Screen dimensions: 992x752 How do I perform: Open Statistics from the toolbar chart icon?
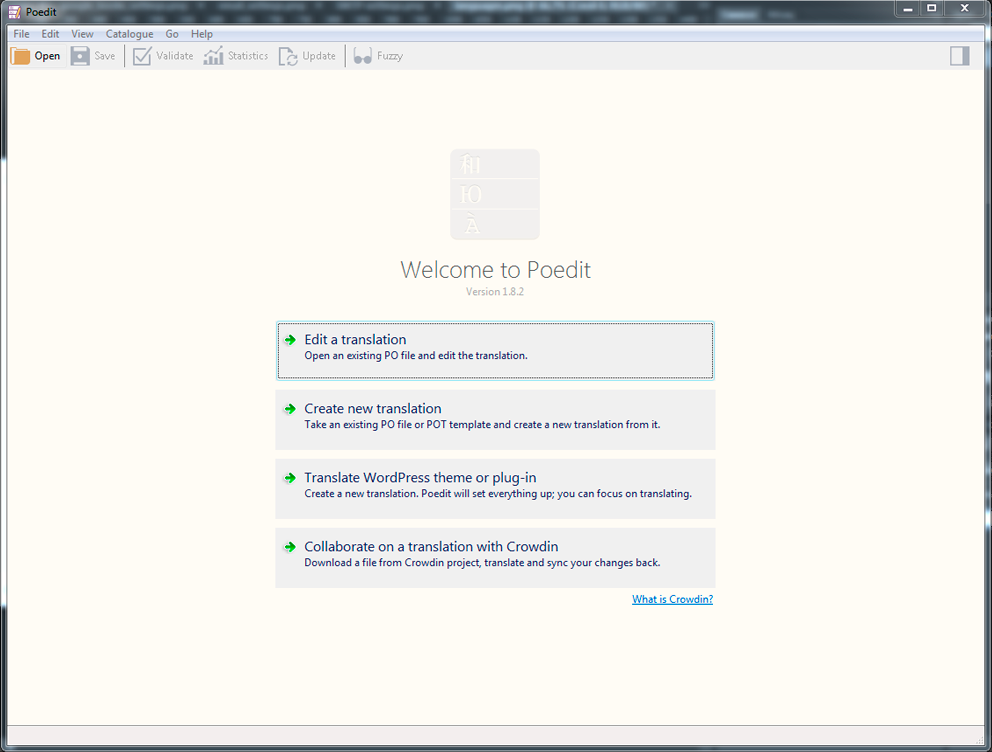tap(213, 56)
